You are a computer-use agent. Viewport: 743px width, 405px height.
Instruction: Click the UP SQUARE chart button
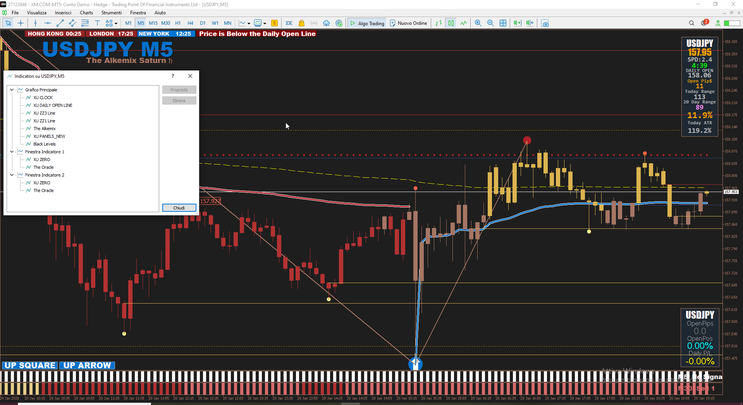pyautogui.click(x=29, y=365)
